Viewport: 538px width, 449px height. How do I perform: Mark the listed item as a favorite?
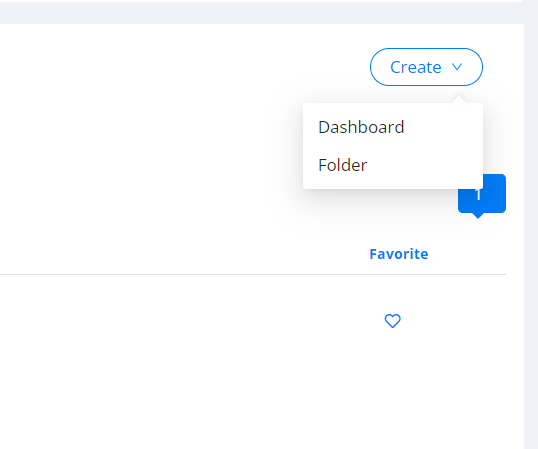[393, 321]
